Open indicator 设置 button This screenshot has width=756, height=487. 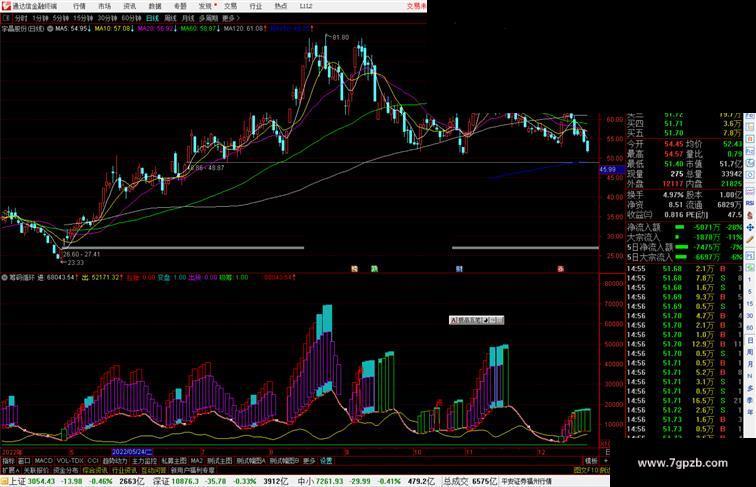tap(326, 461)
